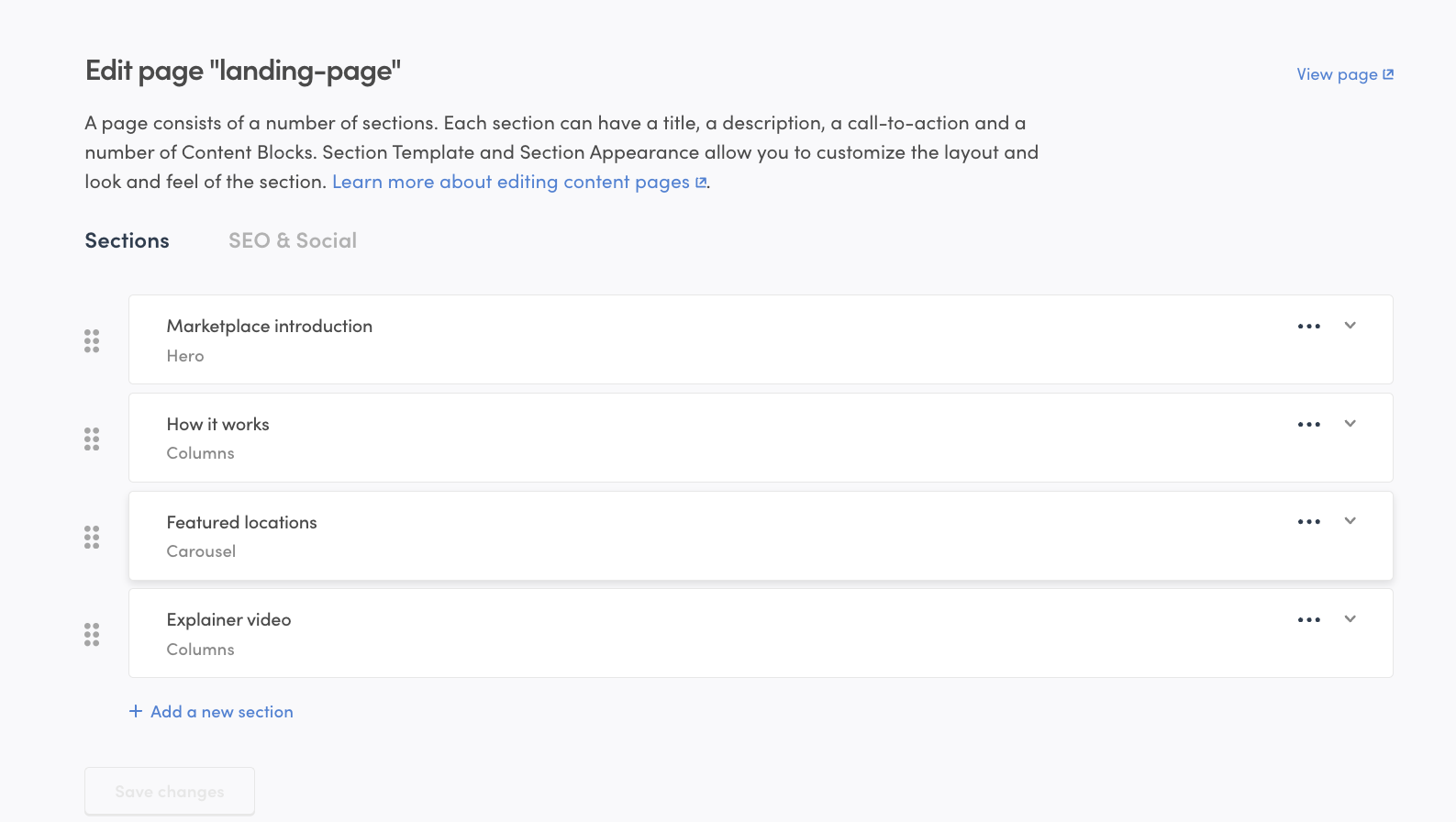Open three-dot menu for How it works
Image resolution: width=1456 pixels, height=822 pixels.
[1309, 425]
